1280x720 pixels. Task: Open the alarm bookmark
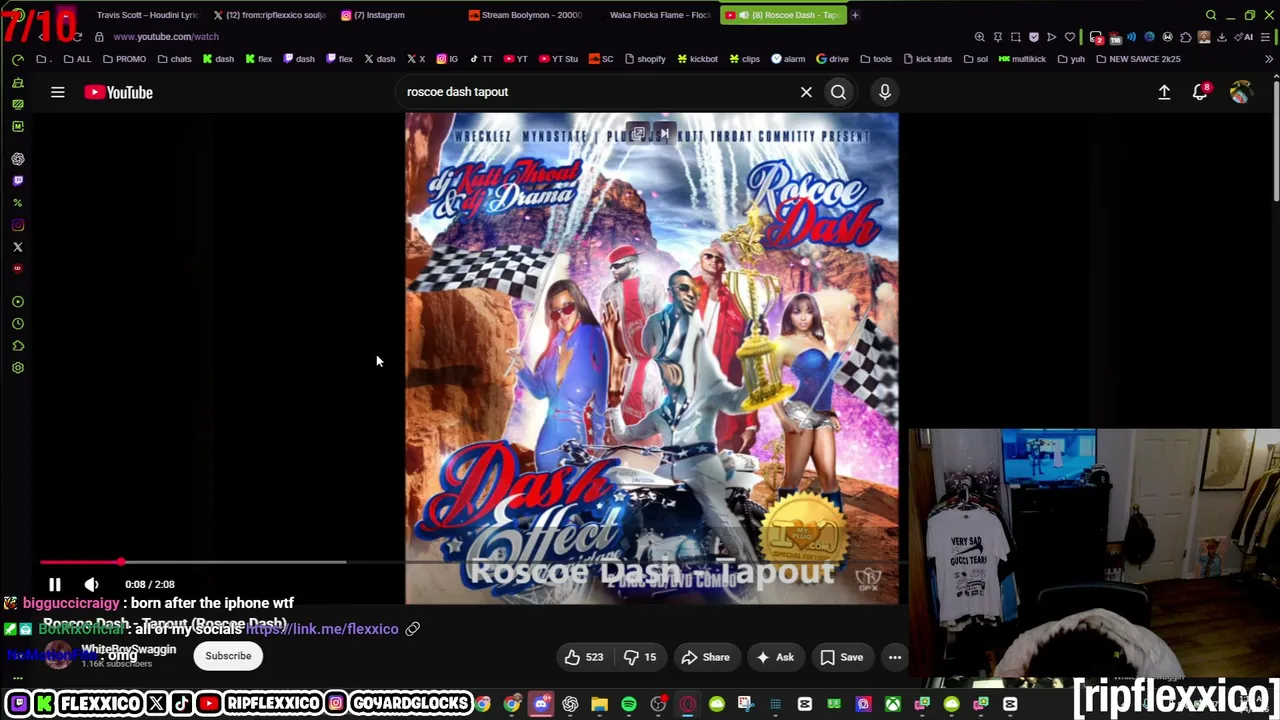coord(788,59)
